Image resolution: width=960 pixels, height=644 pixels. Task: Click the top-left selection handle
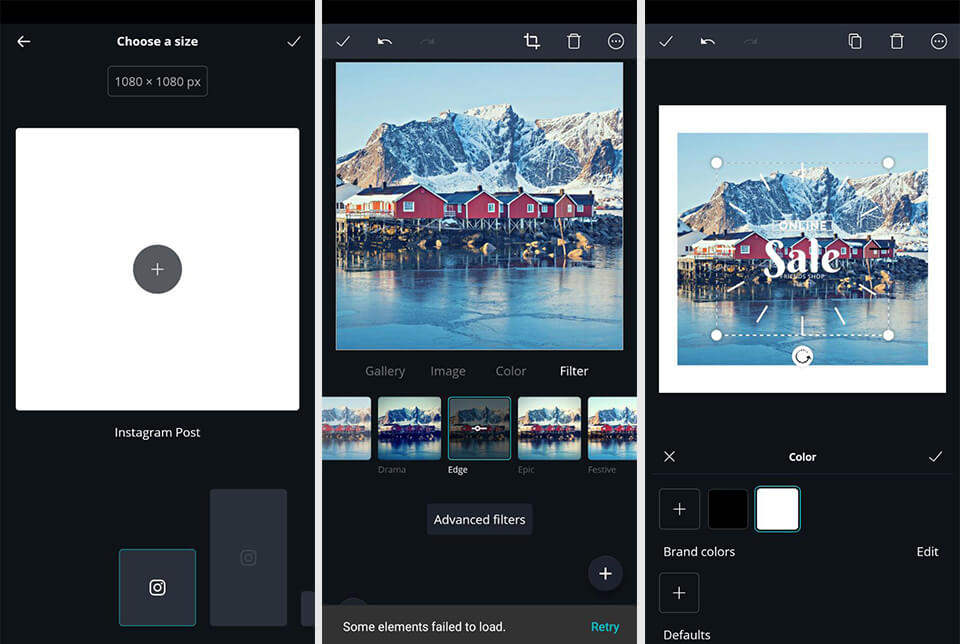point(716,163)
